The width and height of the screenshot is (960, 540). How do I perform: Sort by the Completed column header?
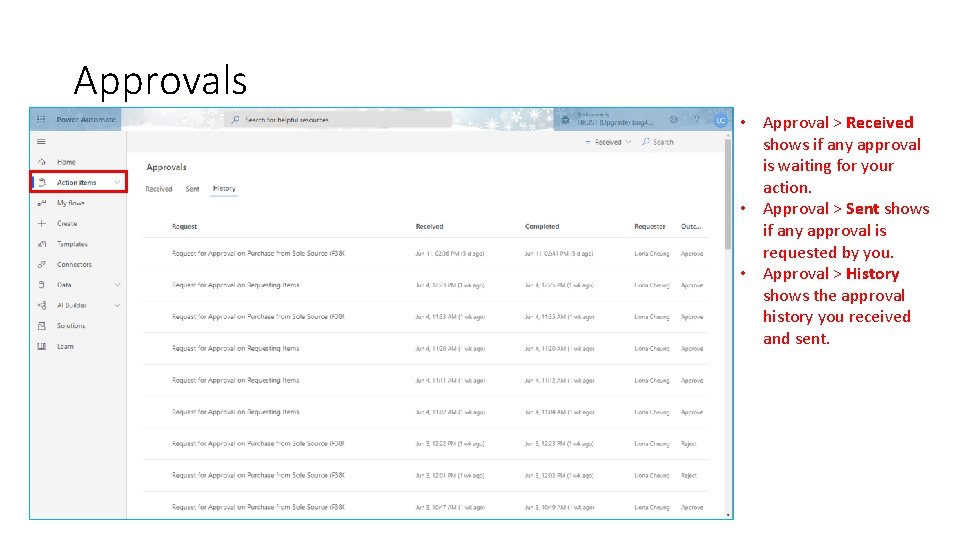tap(542, 227)
